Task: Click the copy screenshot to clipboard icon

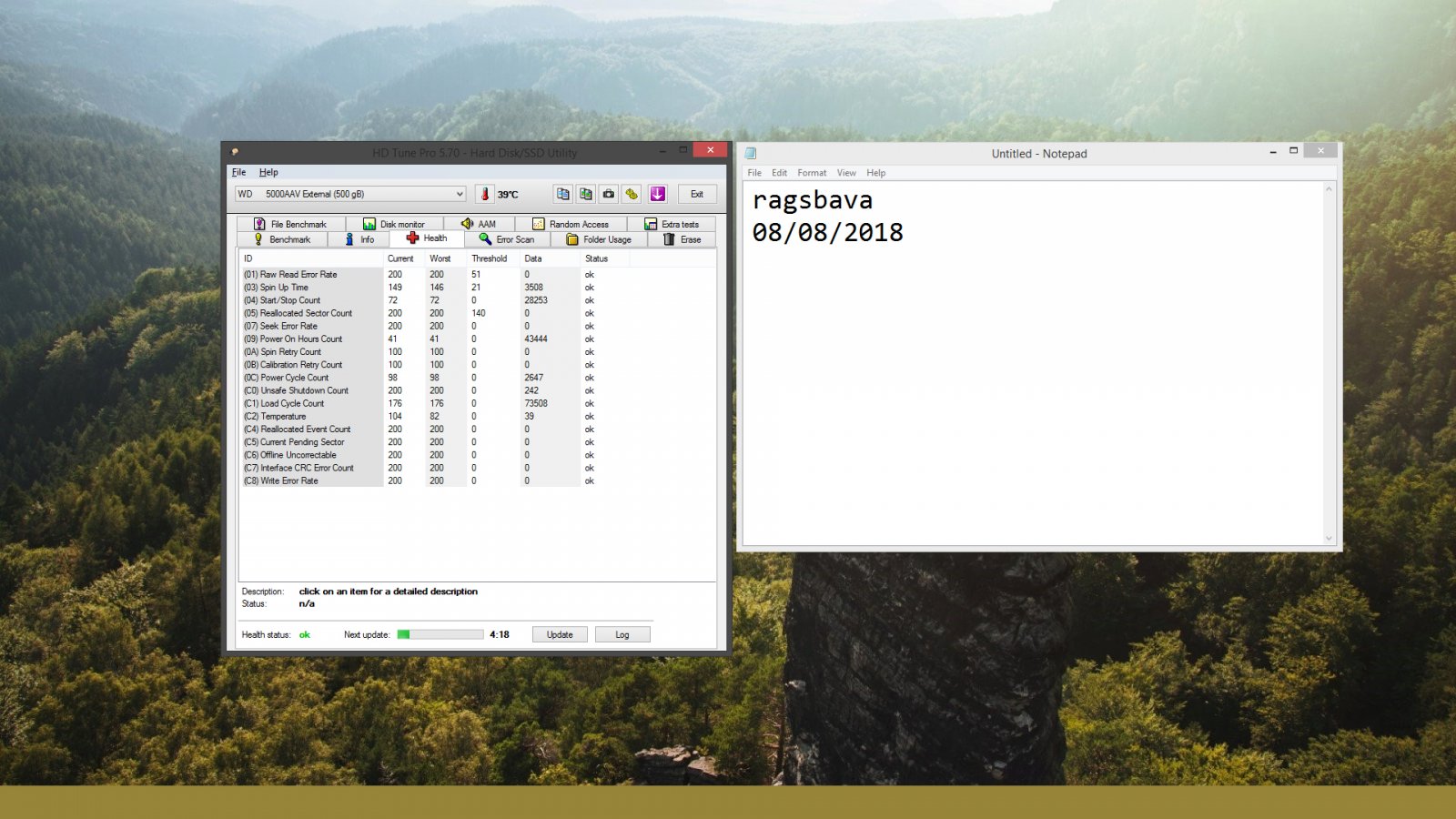Action: pos(586,194)
